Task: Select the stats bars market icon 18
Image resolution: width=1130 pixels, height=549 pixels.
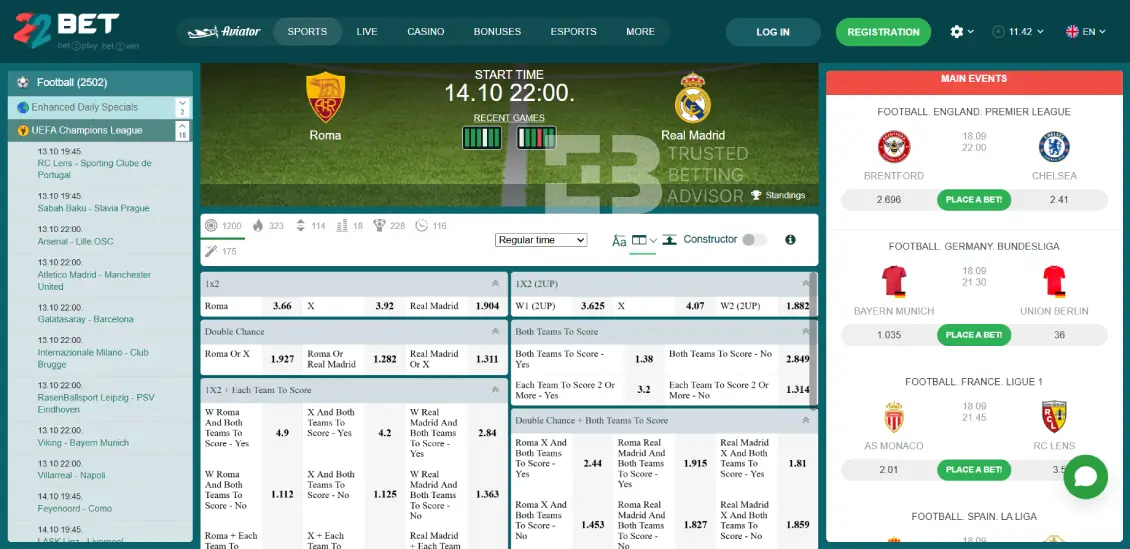Action: (350, 226)
